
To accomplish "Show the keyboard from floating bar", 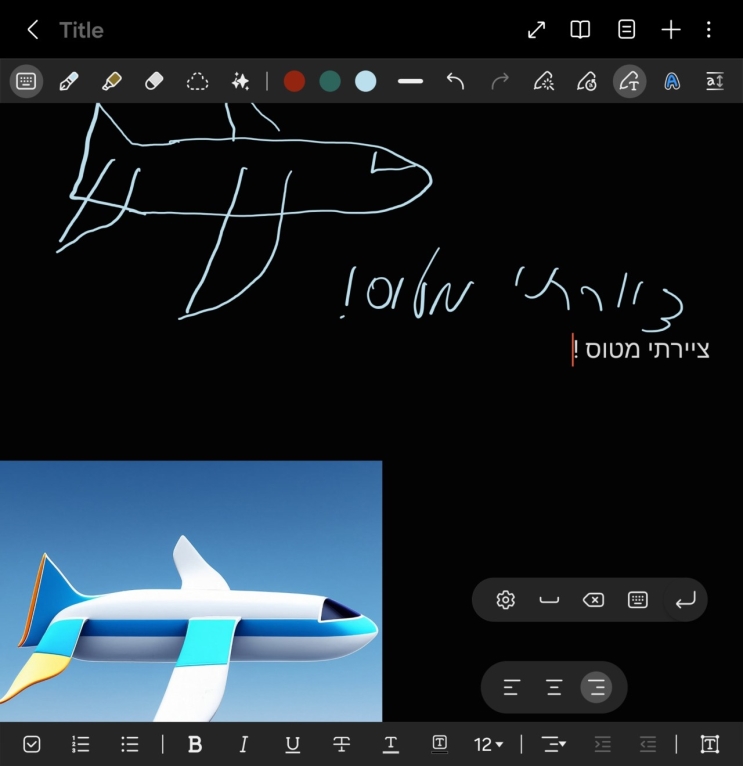I will 637,599.
